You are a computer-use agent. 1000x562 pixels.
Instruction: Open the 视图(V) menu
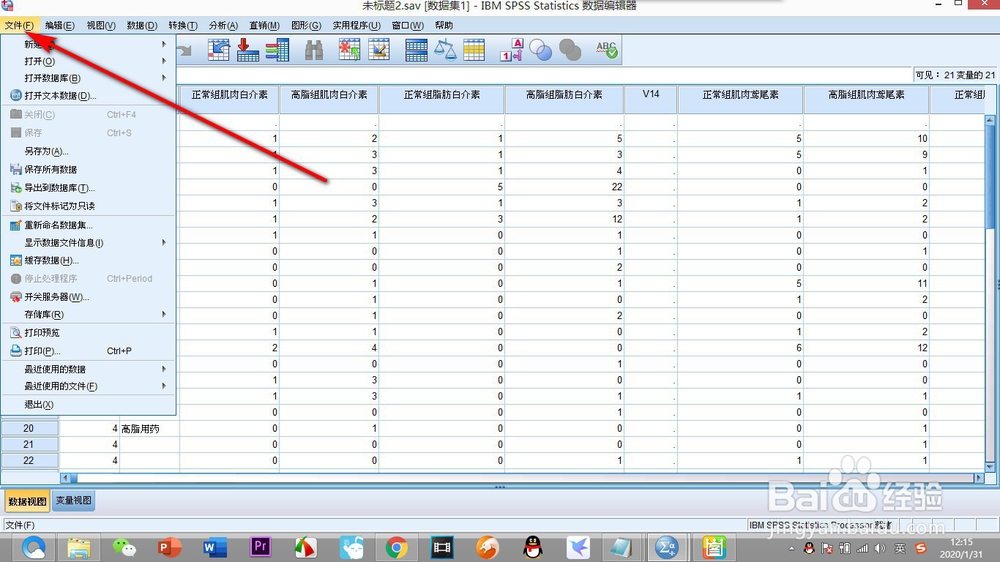(x=101, y=26)
